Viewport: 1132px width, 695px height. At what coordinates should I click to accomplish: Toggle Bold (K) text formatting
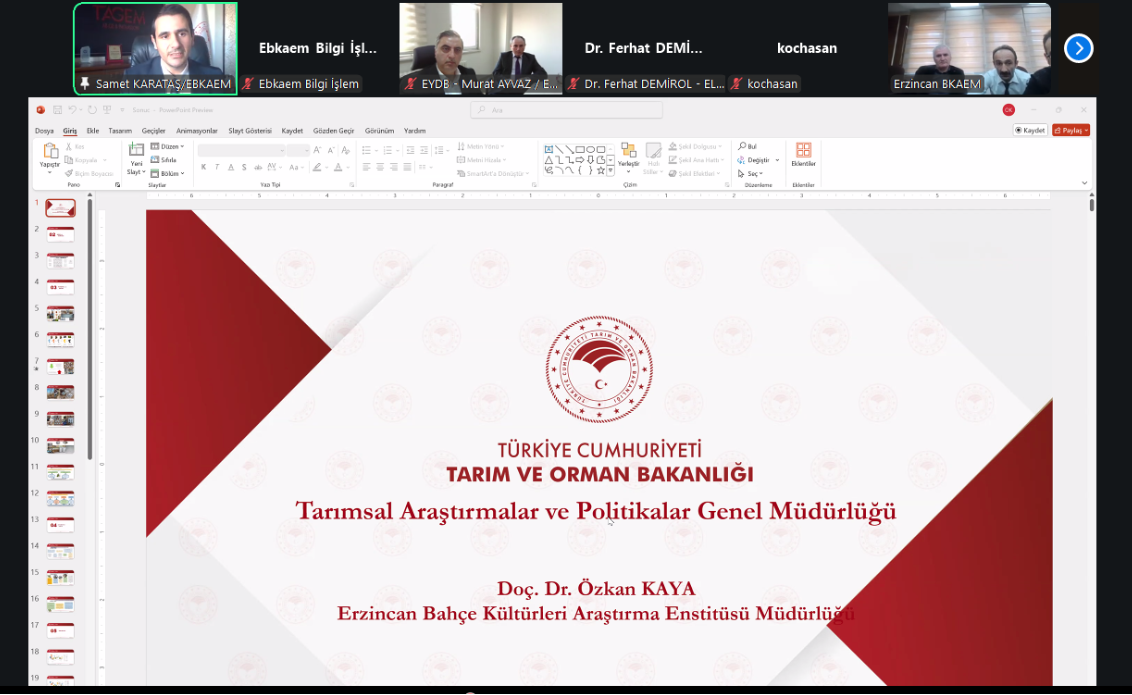204,168
